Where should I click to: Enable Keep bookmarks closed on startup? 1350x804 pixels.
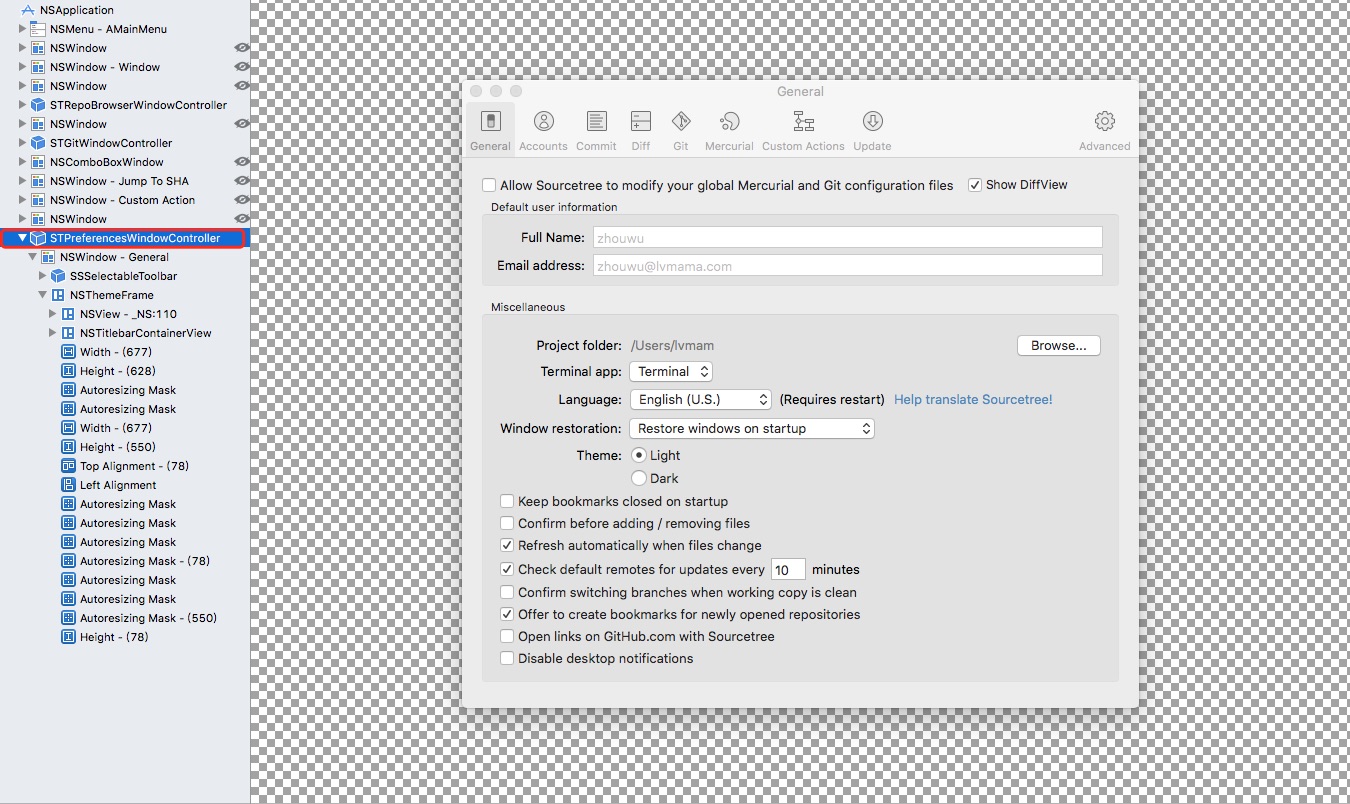pos(508,502)
